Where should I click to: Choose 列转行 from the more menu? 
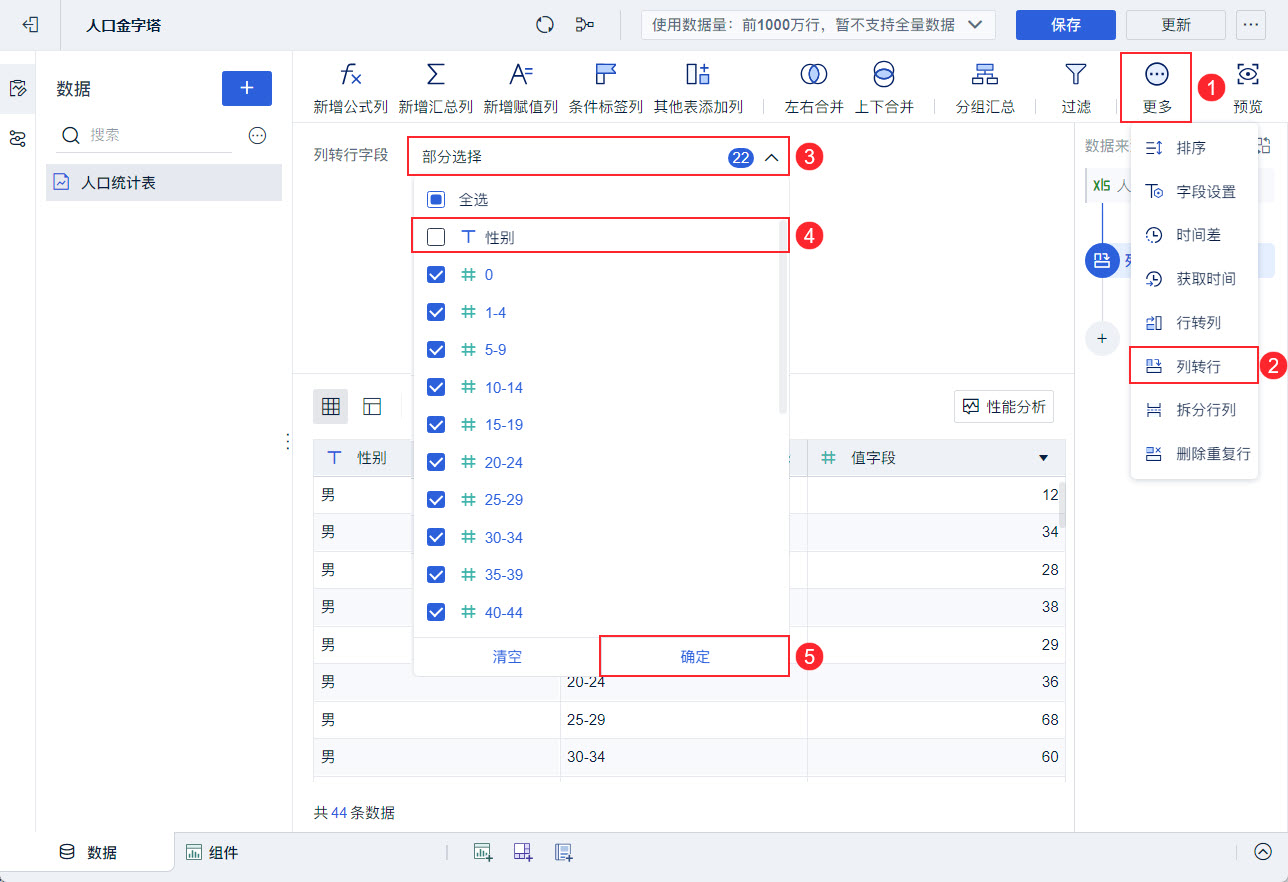click(x=1194, y=366)
